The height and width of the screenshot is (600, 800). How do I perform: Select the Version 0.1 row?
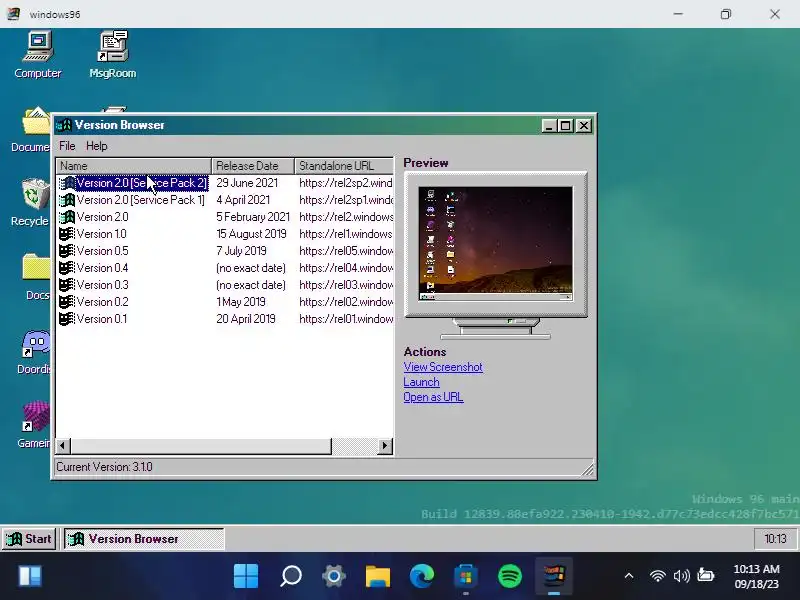pos(224,319)
